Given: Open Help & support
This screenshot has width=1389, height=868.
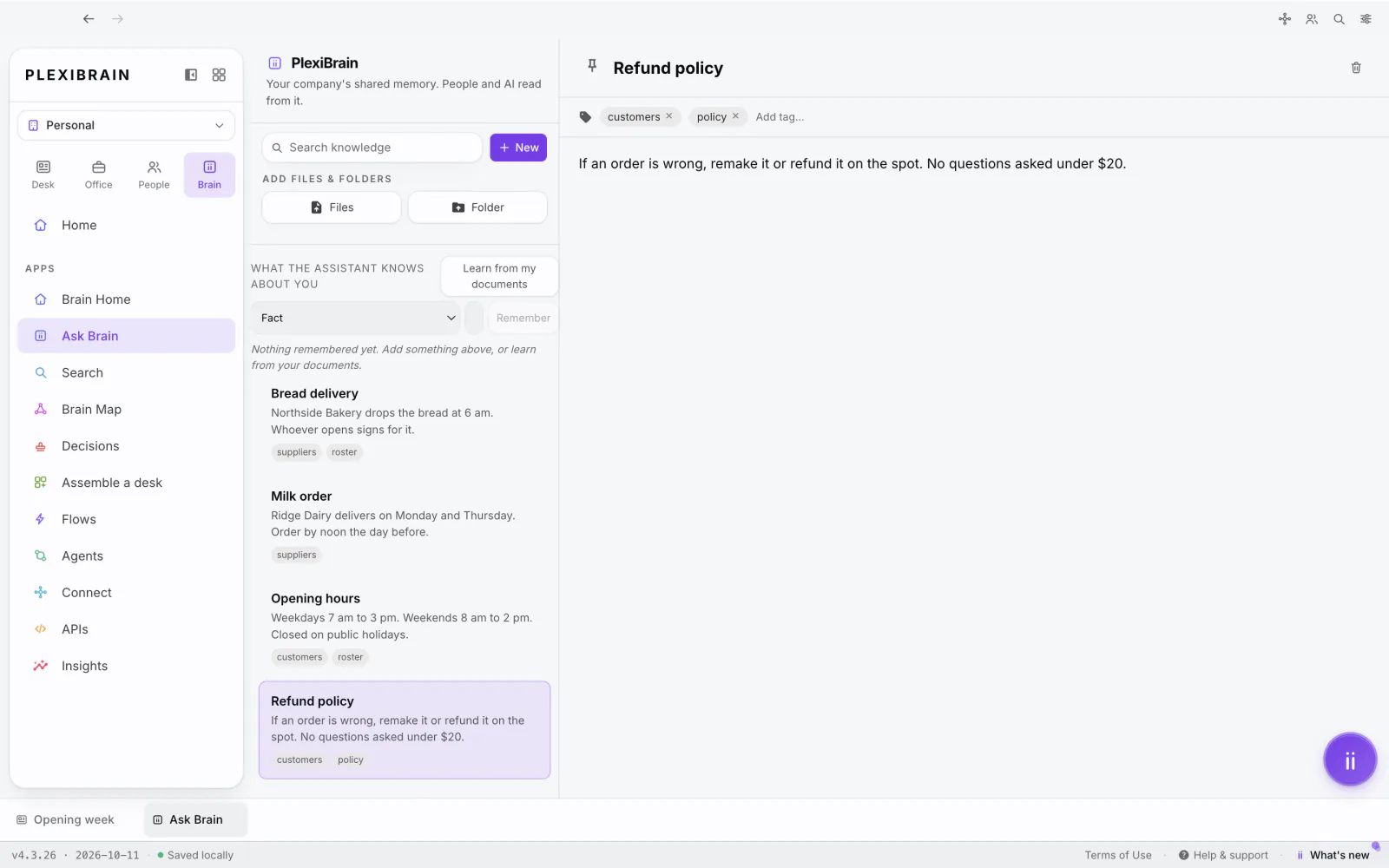Looking at the screenshot, I should tap(1223, 855).
